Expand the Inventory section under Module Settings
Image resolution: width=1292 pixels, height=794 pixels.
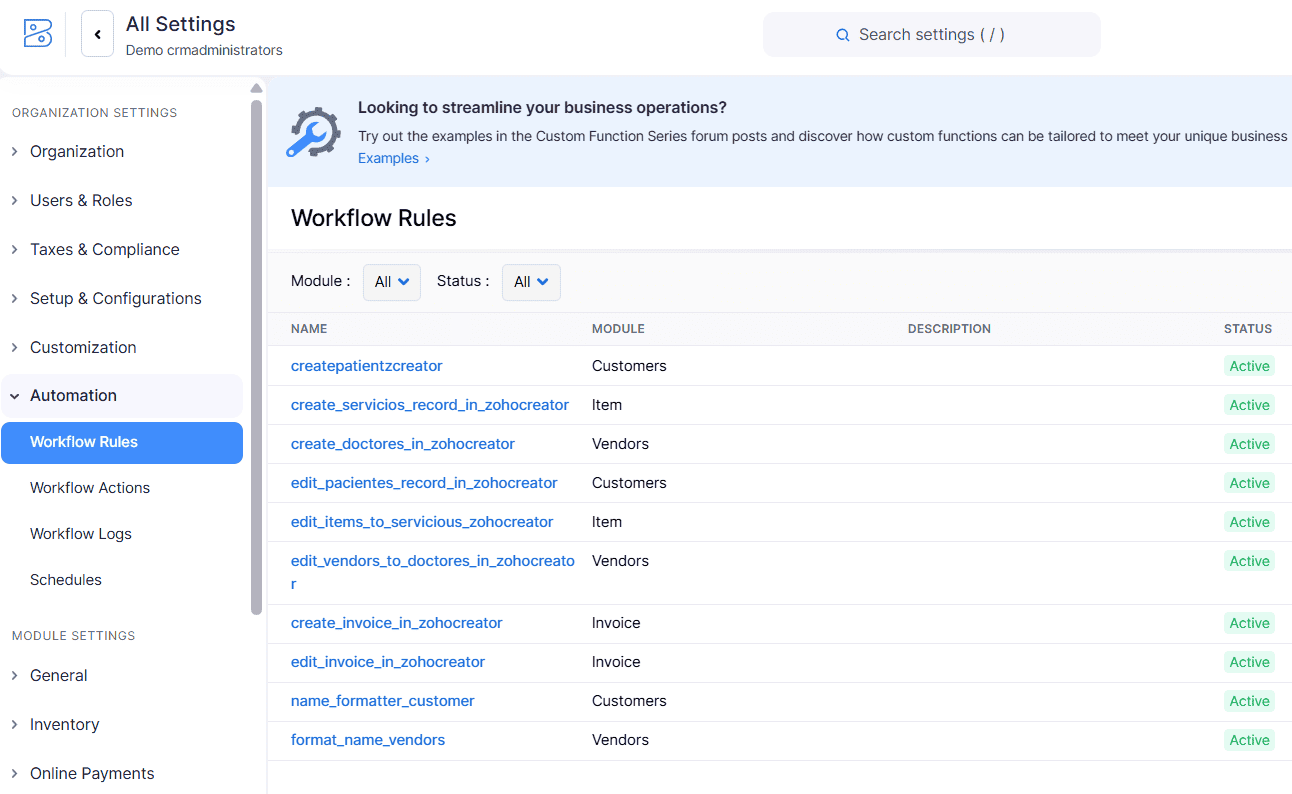[65, 724]
